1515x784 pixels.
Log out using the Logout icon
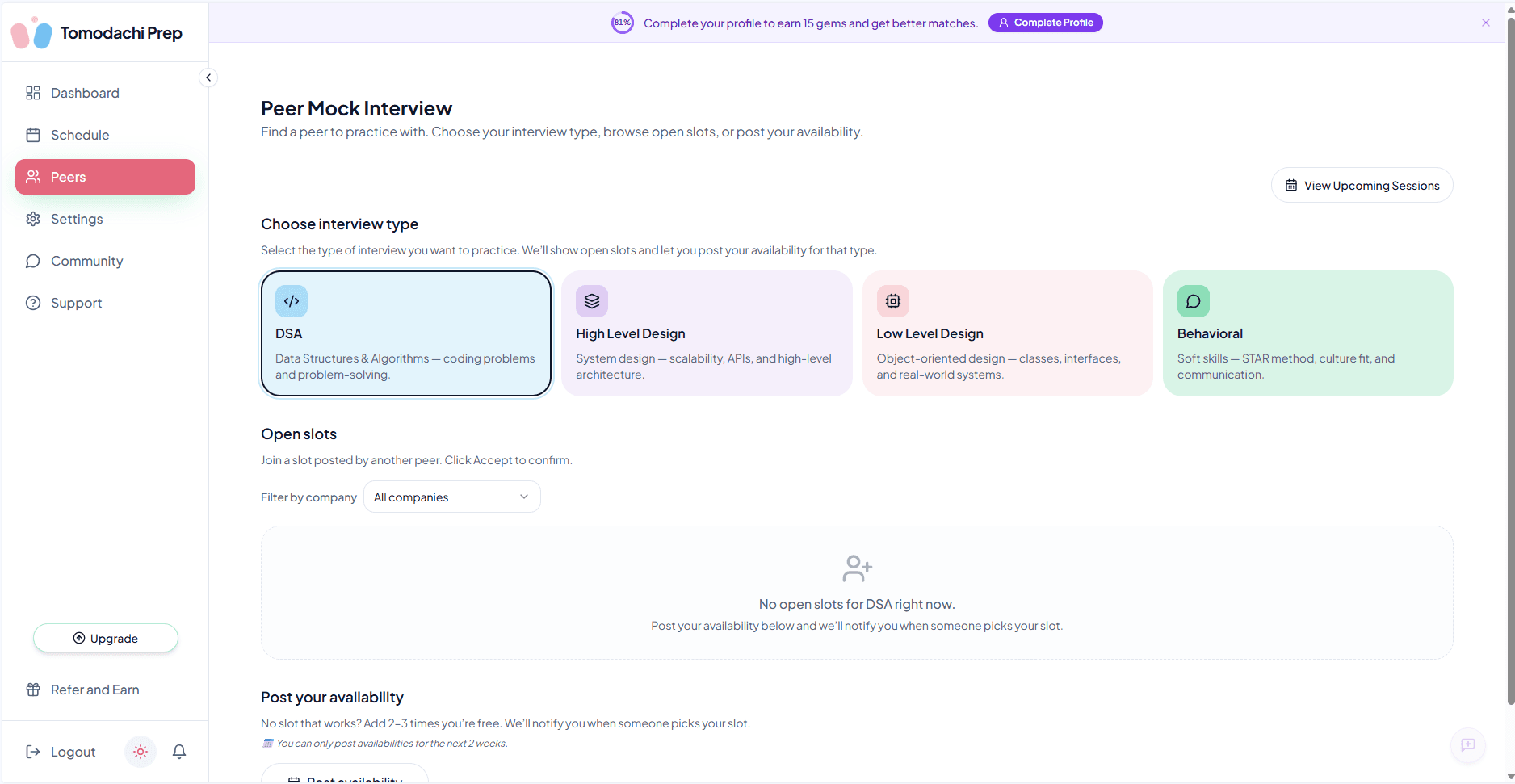33,752
